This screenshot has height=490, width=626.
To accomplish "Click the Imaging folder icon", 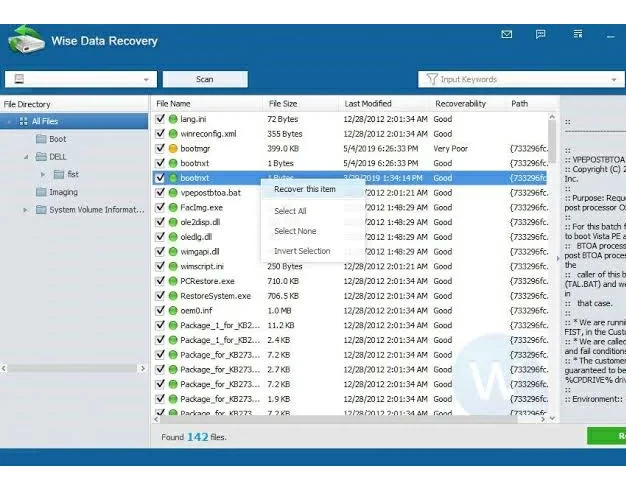I will [x=41, y=192].
